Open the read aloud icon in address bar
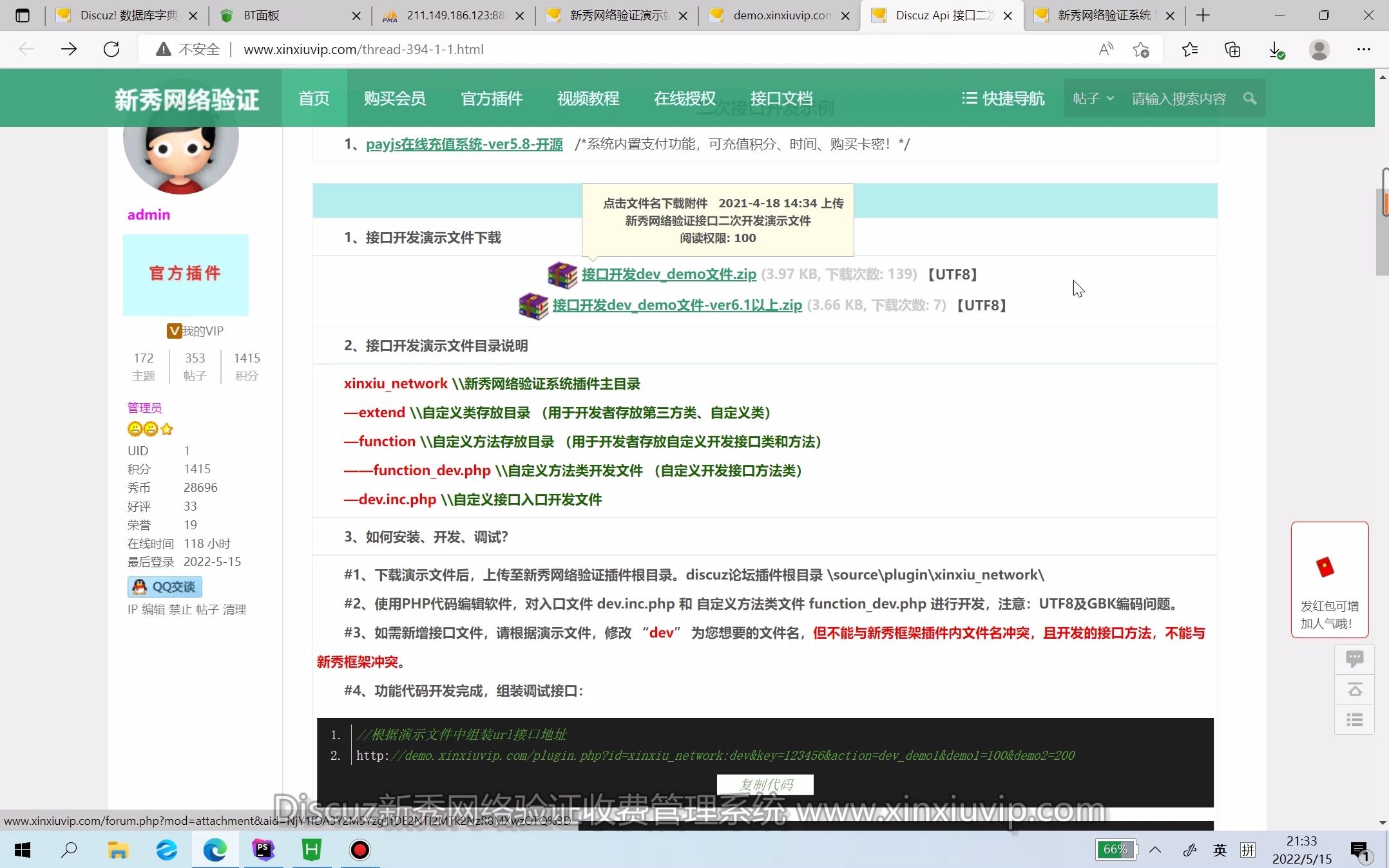The height and width of the screenshot is (868, 1389). [x=1106, y=50]
